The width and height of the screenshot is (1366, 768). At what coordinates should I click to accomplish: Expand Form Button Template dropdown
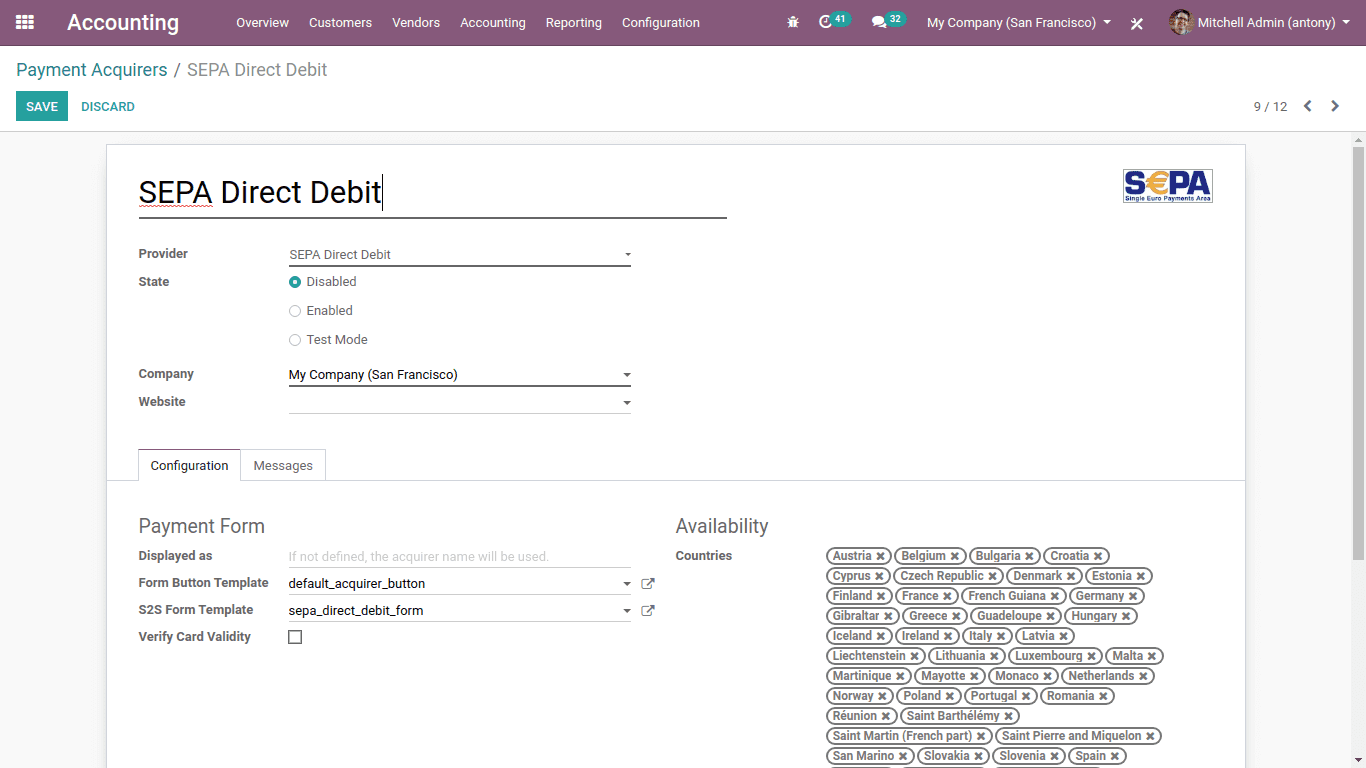point(627,583)
